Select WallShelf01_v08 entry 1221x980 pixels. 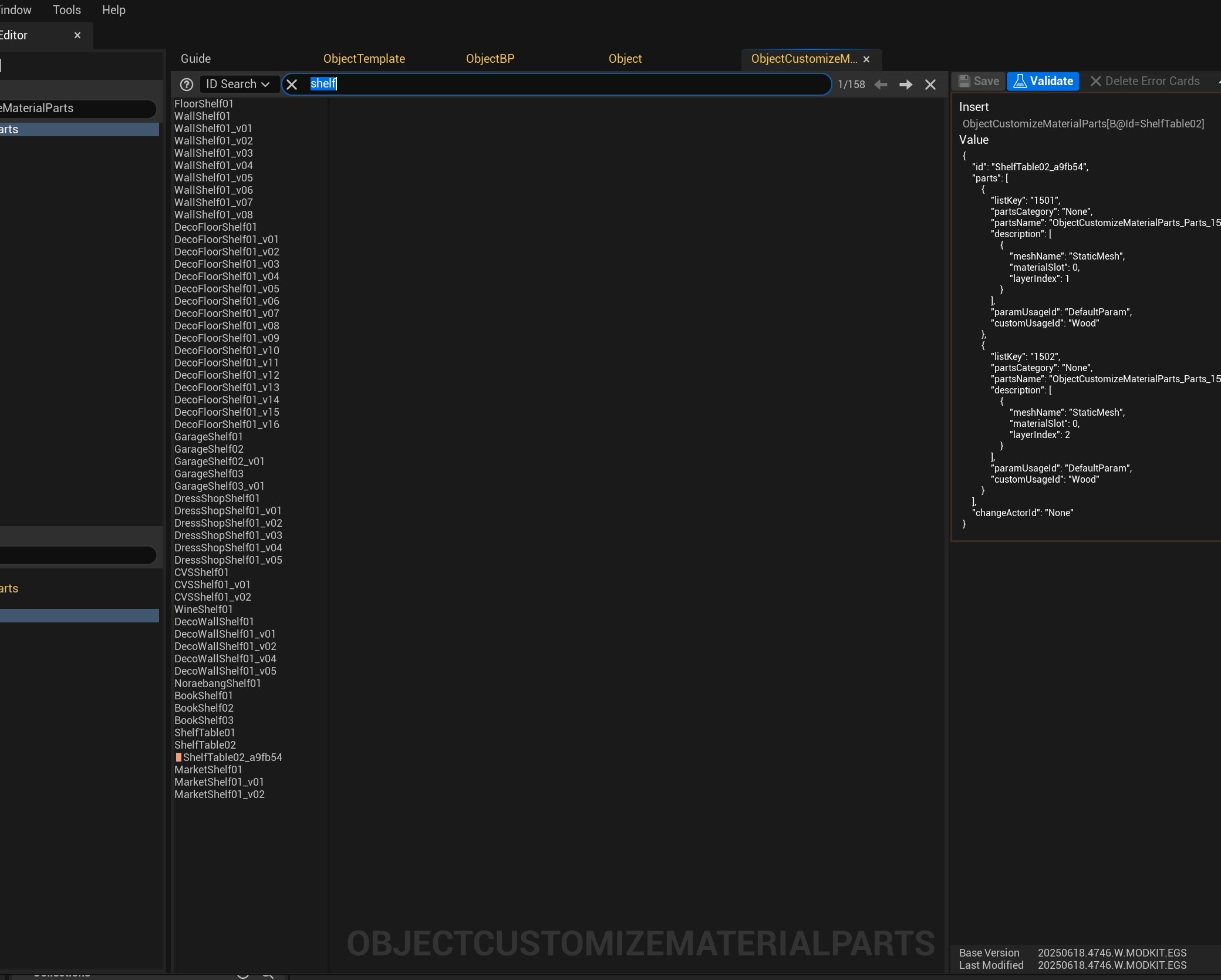click(x=214, y=215)
